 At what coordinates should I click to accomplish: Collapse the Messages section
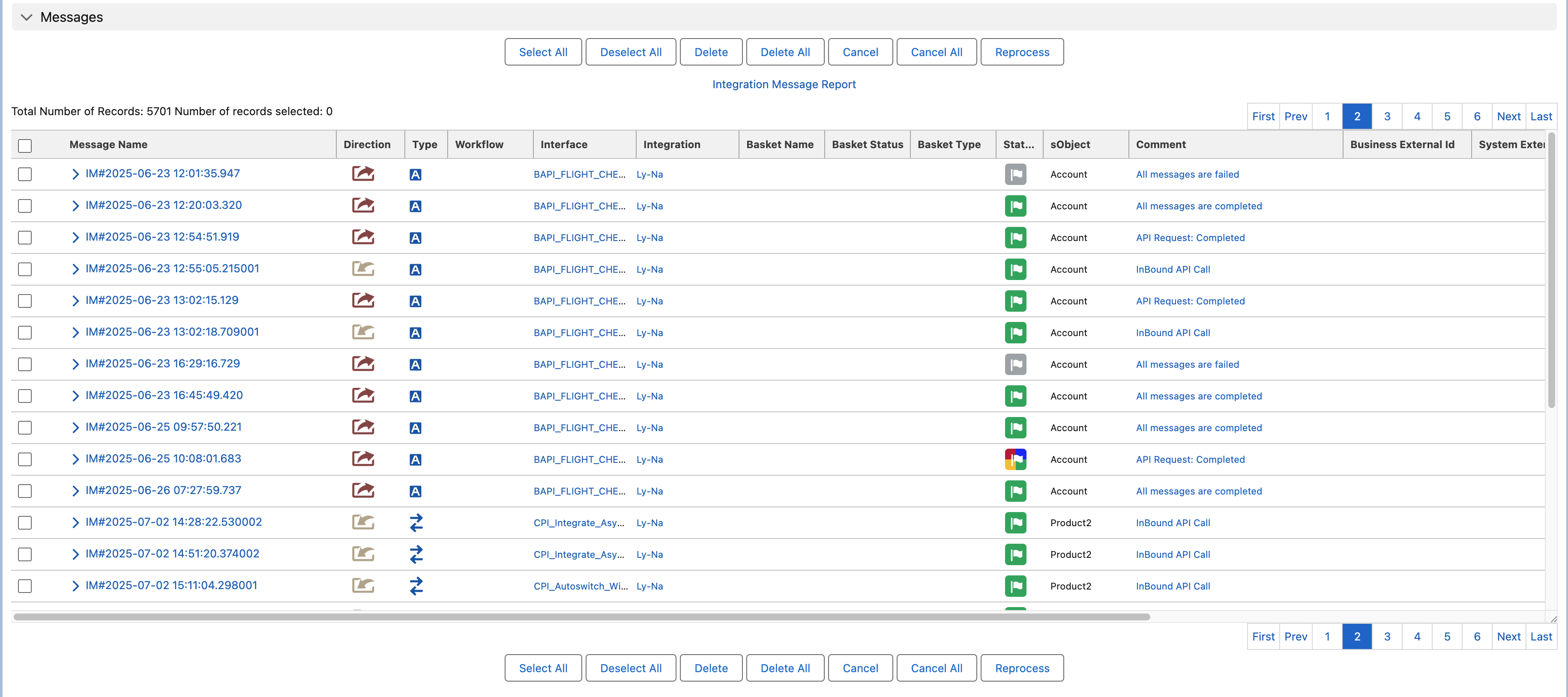[x=26, y=17]
